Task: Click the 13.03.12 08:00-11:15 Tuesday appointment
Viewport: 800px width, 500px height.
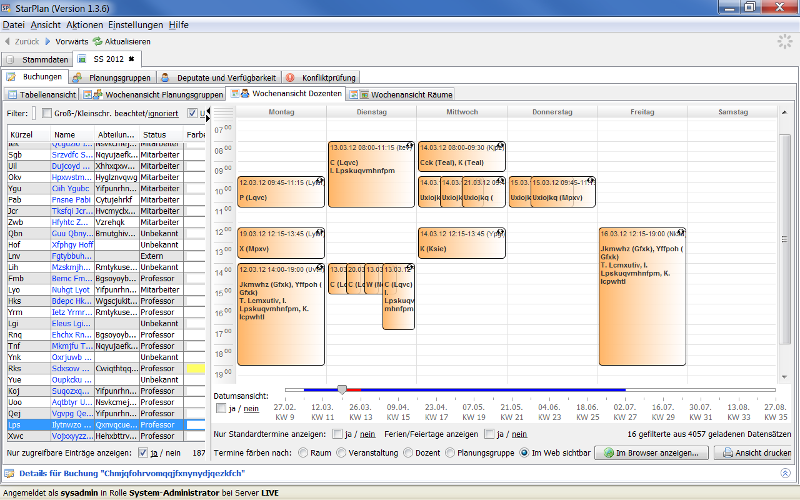Action: pos(371,174)
